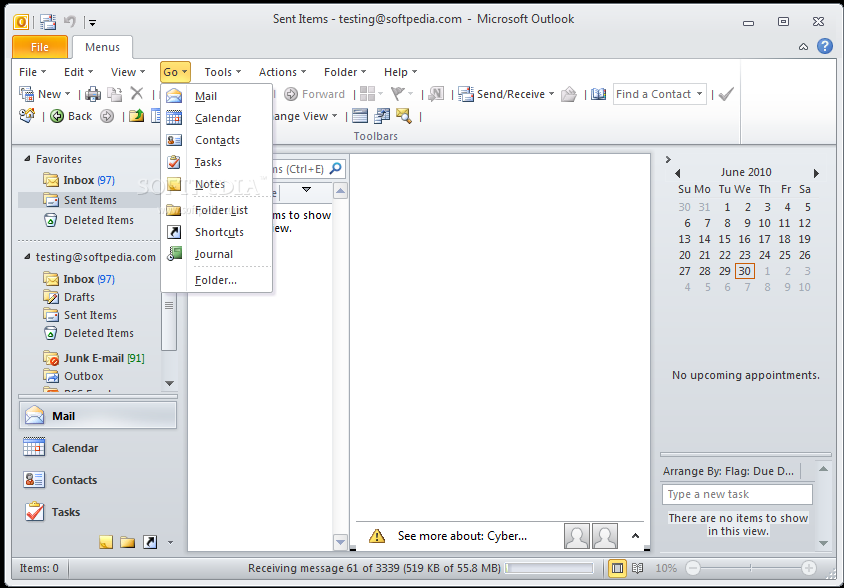Image resolution: width=844 pixels, height=588 pixels.
Task: Click the Outlook application icon in the title bar
Action: click(20, 22)
